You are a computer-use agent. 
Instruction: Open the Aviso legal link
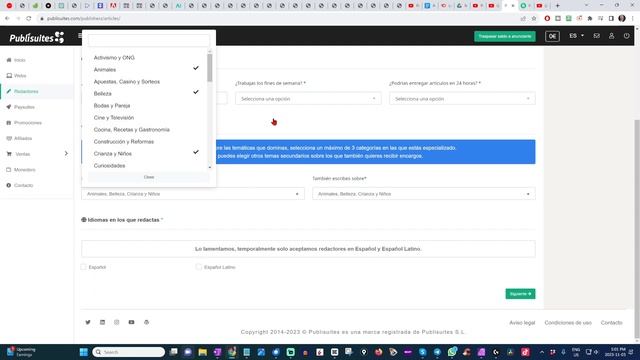coord(522,322)
